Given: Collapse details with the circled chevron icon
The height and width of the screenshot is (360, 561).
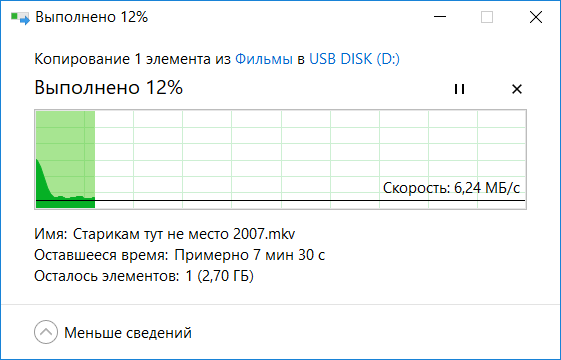Looking at the screenshot, I should [x=46, y=332].
